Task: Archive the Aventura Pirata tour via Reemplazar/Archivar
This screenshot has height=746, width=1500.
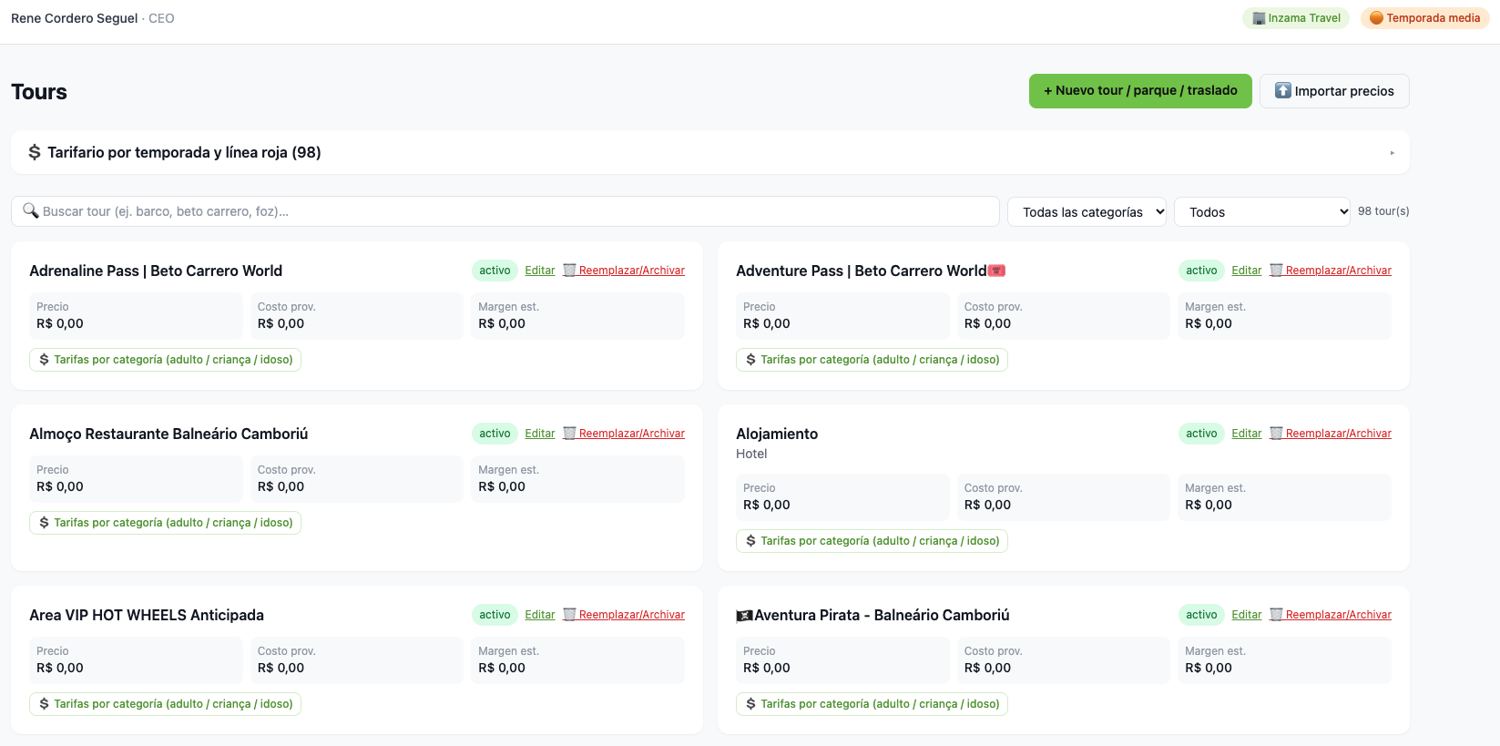Action: pyautogui.click(x=1331, y=614)
